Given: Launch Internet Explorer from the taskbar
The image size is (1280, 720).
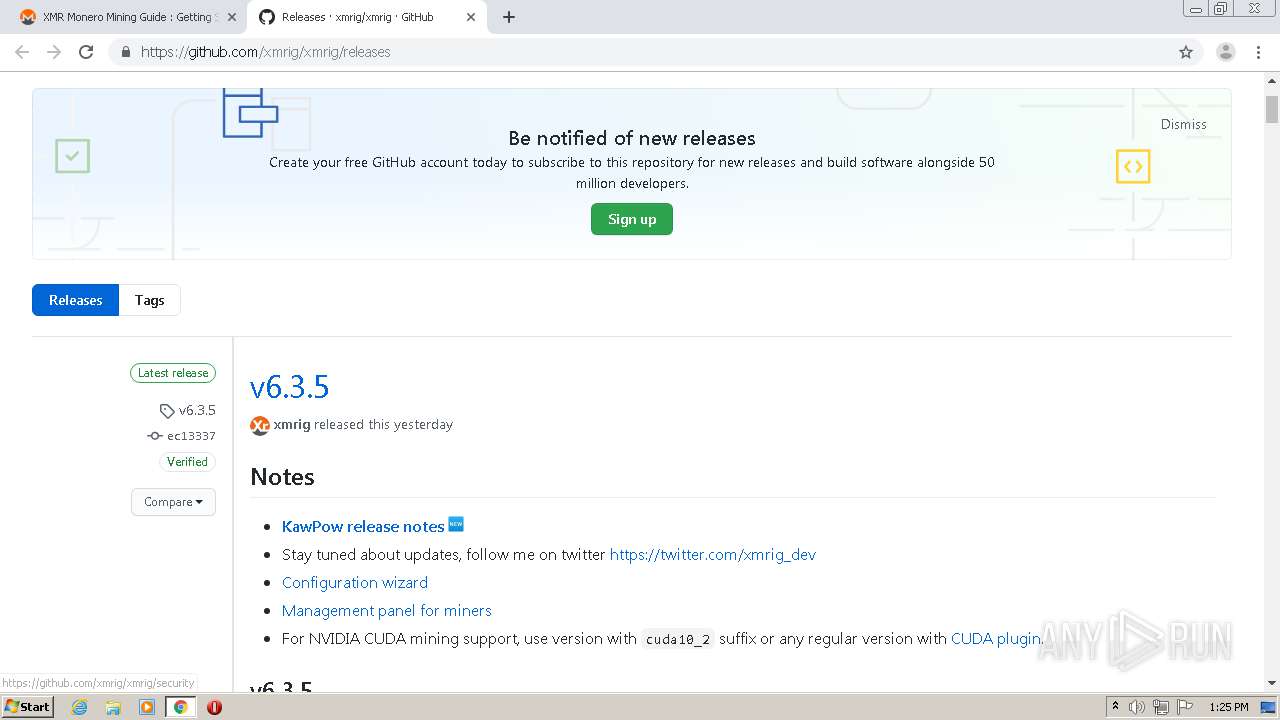Looking at the screenshot, I should tap(79, 707).
